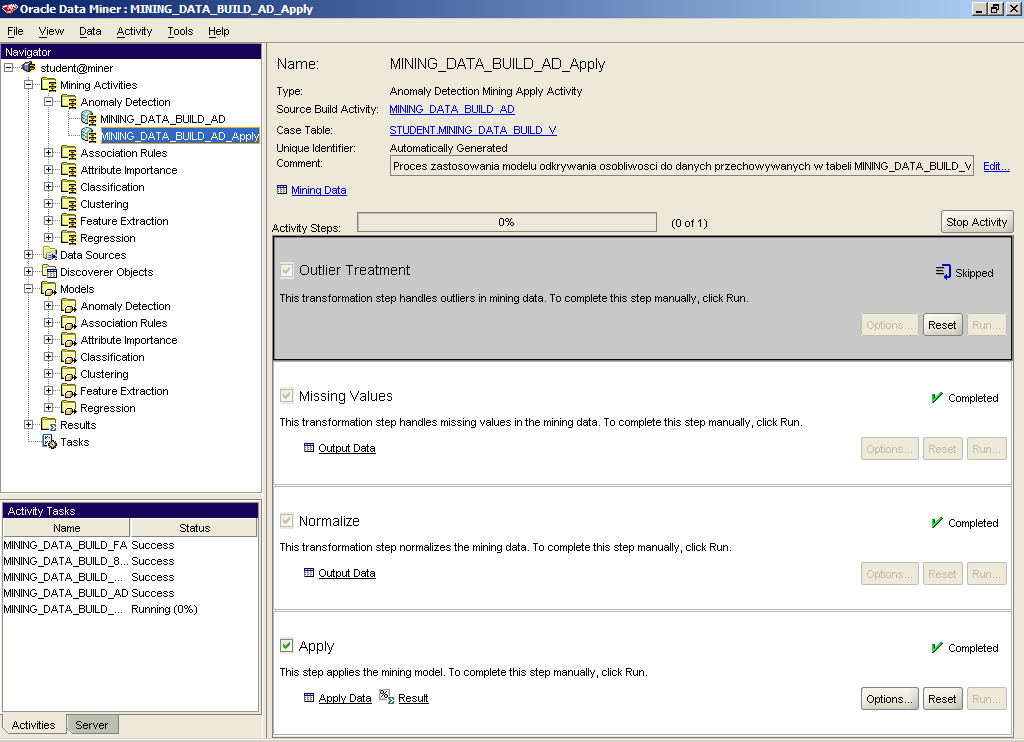Collapse the Models node

pyautogui.click(x=29, y=288)
